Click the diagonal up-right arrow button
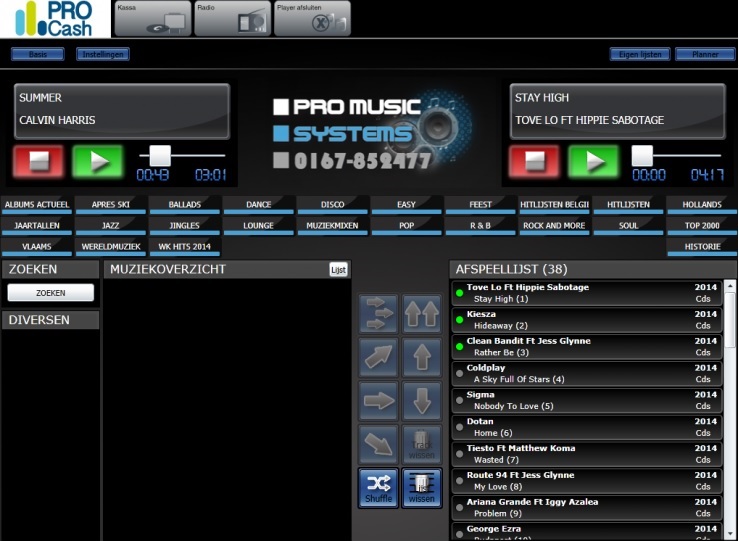This screenshot has width=739, height=541. (x=378, y=357)
